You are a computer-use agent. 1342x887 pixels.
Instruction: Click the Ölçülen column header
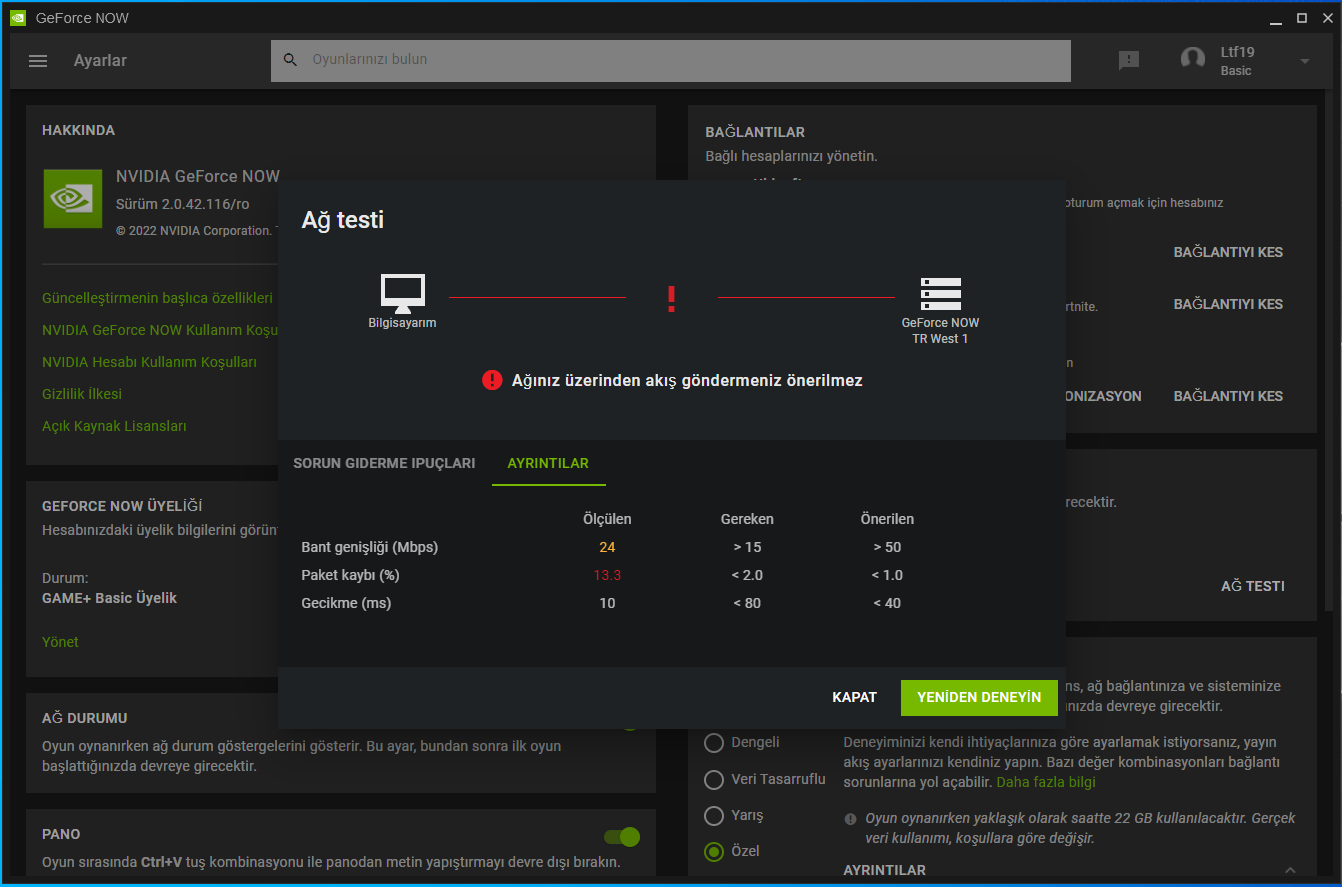tap(607, 519)
